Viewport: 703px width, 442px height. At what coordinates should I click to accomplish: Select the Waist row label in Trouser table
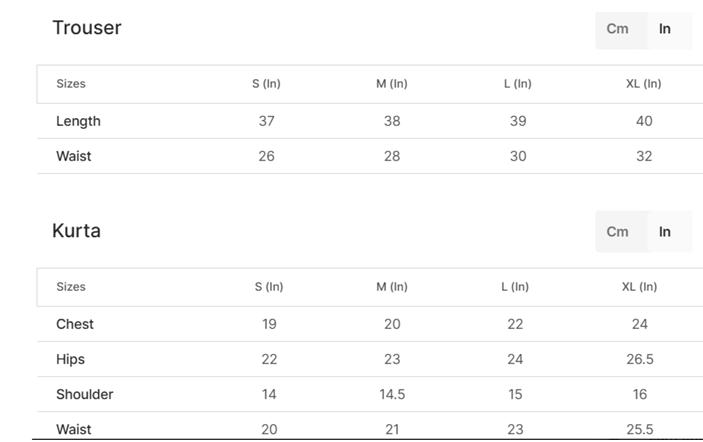[x=74, y=156]
